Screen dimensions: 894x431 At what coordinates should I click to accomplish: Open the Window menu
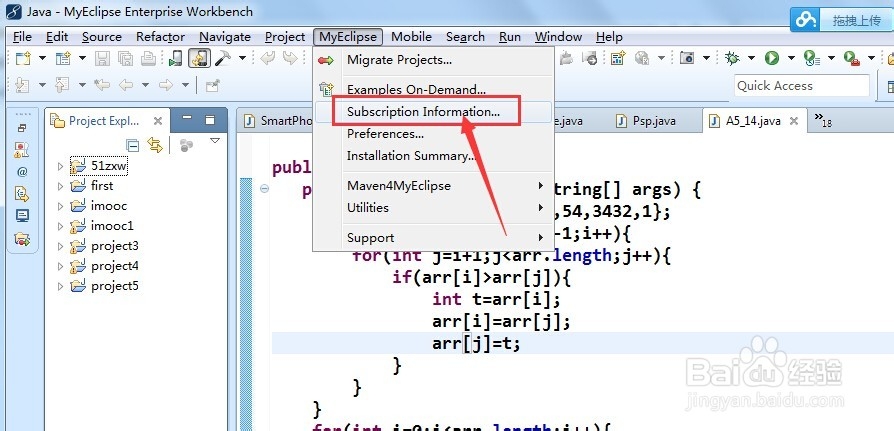[x=558, y=37]
